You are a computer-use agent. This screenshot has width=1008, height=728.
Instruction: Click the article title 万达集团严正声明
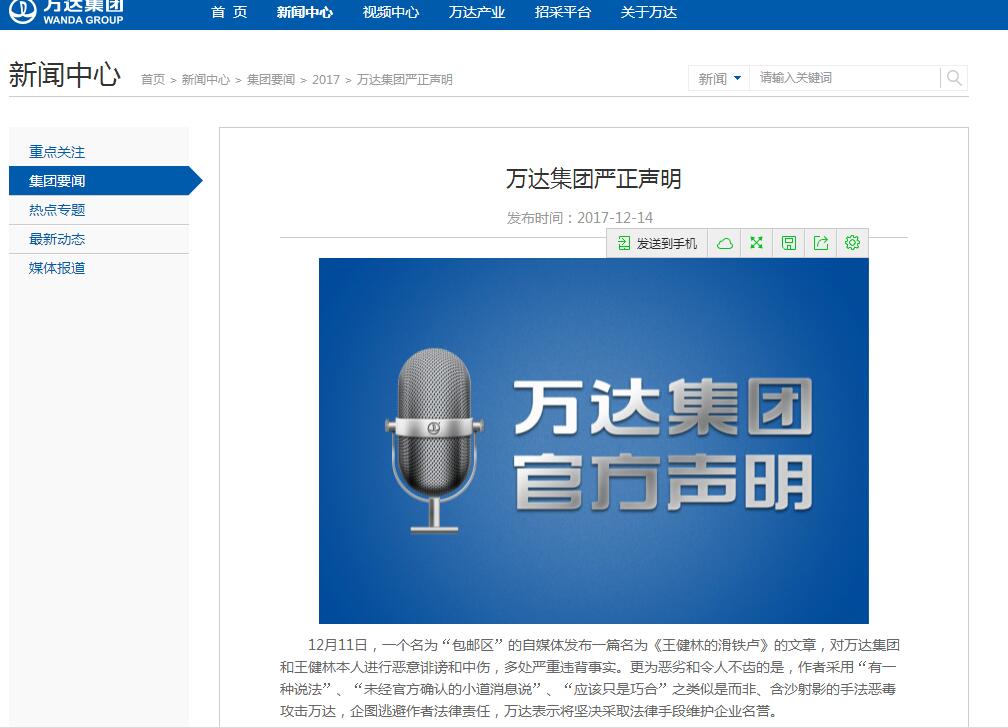click(x=593, y=179)
